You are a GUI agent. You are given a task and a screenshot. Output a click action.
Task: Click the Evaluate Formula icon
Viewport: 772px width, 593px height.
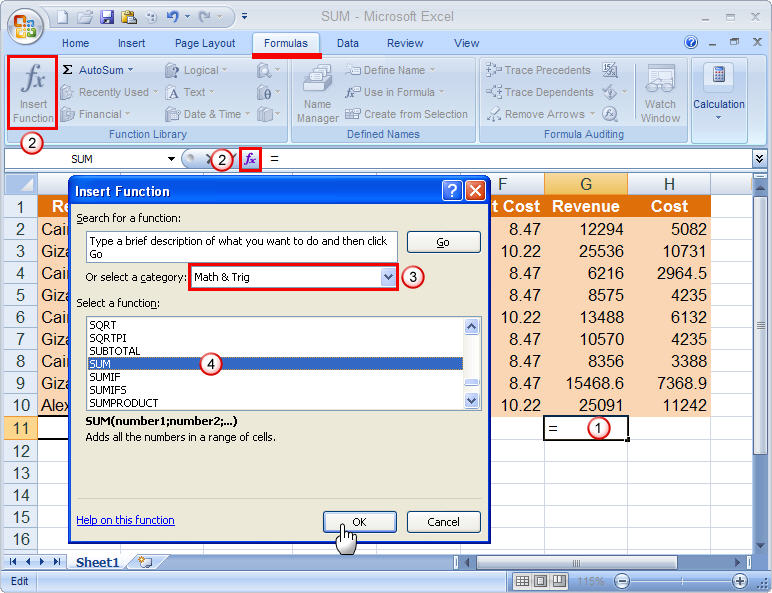(610, 114)
